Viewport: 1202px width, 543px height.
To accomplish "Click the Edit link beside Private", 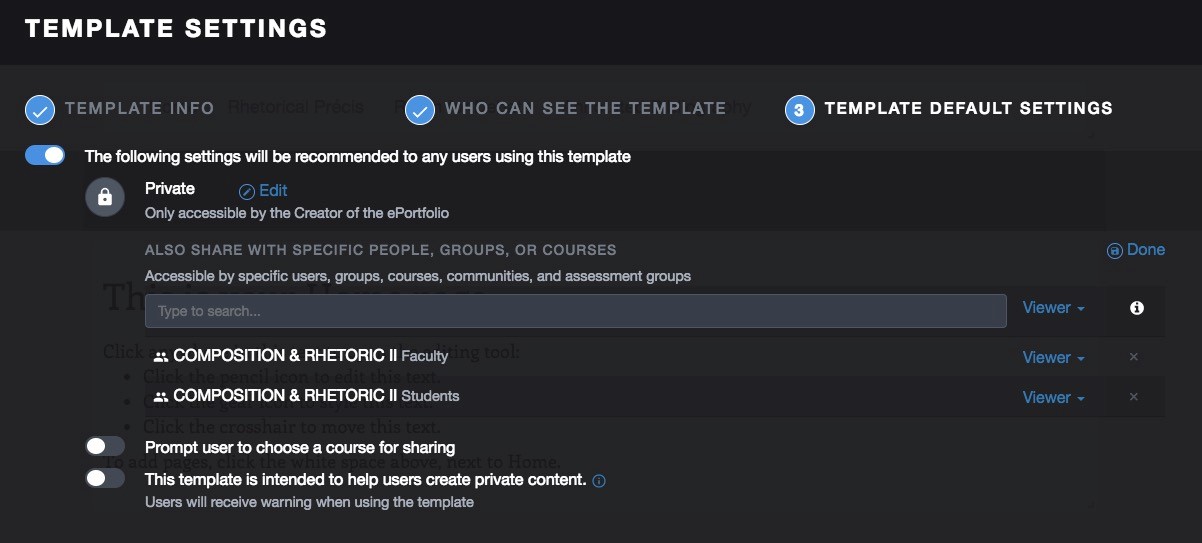I will (263, 190).
